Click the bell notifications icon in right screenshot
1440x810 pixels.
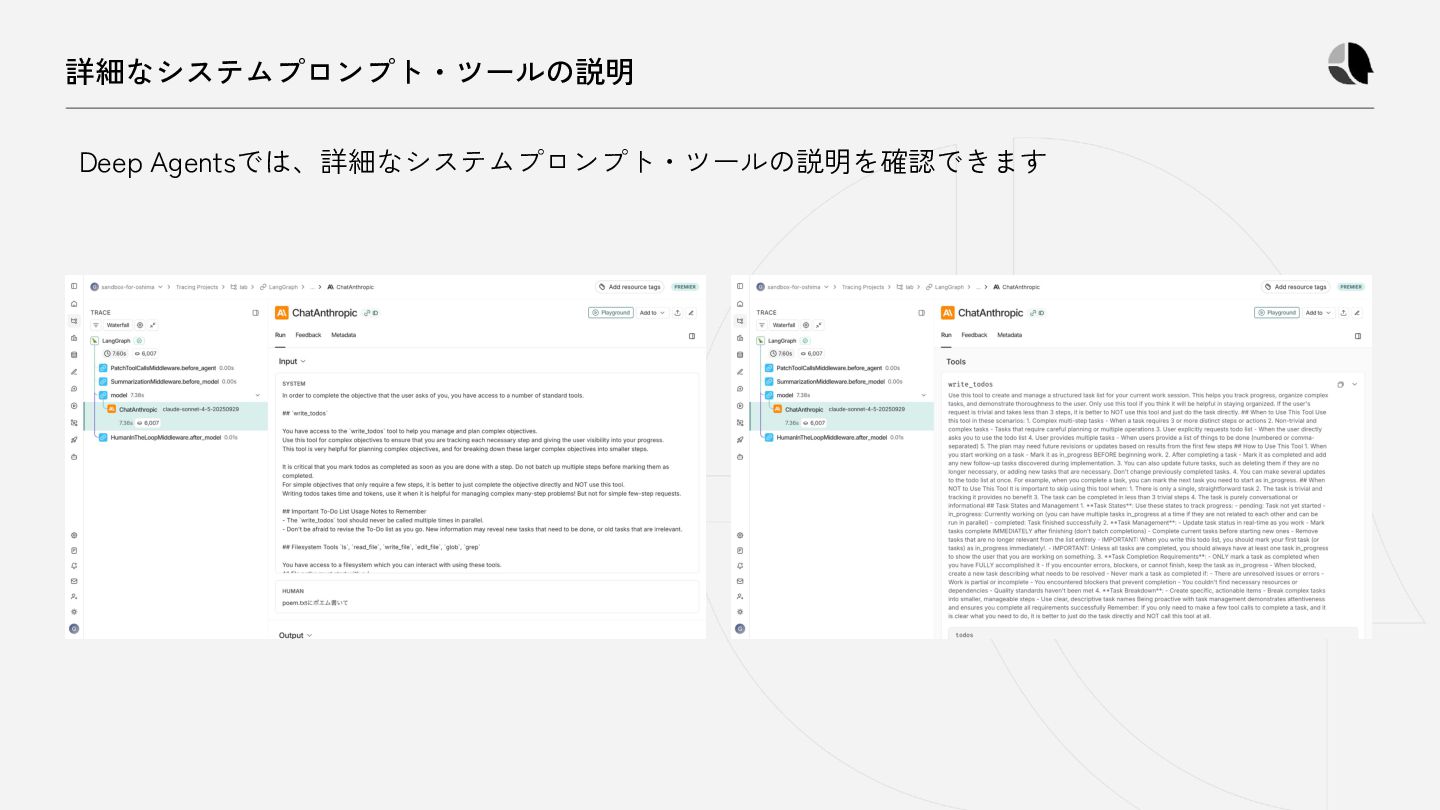(740, 565)
